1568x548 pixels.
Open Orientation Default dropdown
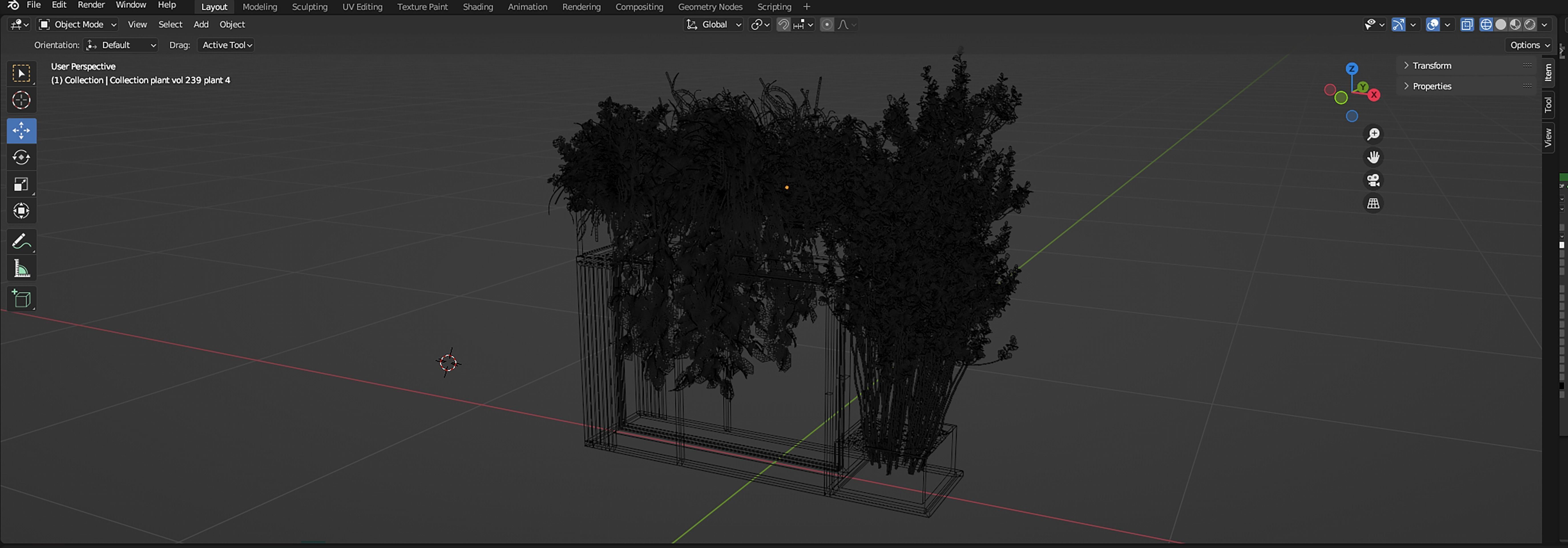pyautogui.click(x=121, y=45)
